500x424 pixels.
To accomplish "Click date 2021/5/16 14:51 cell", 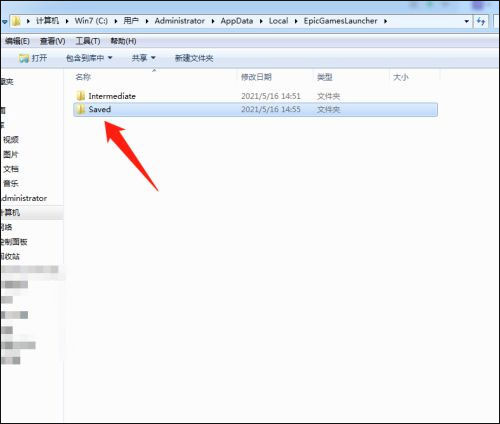I will (271, 96).
